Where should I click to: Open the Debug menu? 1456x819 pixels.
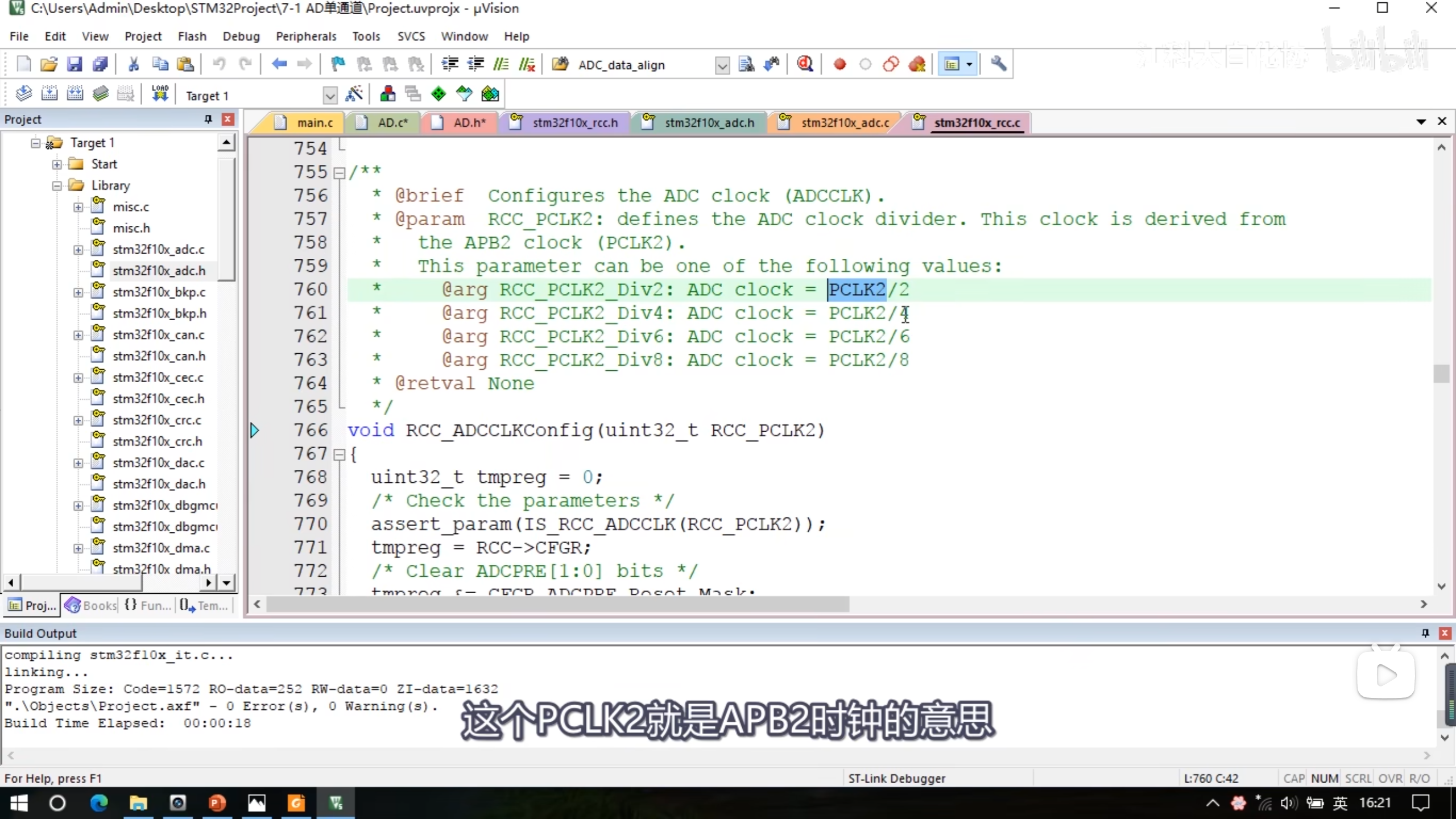coord(241,36)
